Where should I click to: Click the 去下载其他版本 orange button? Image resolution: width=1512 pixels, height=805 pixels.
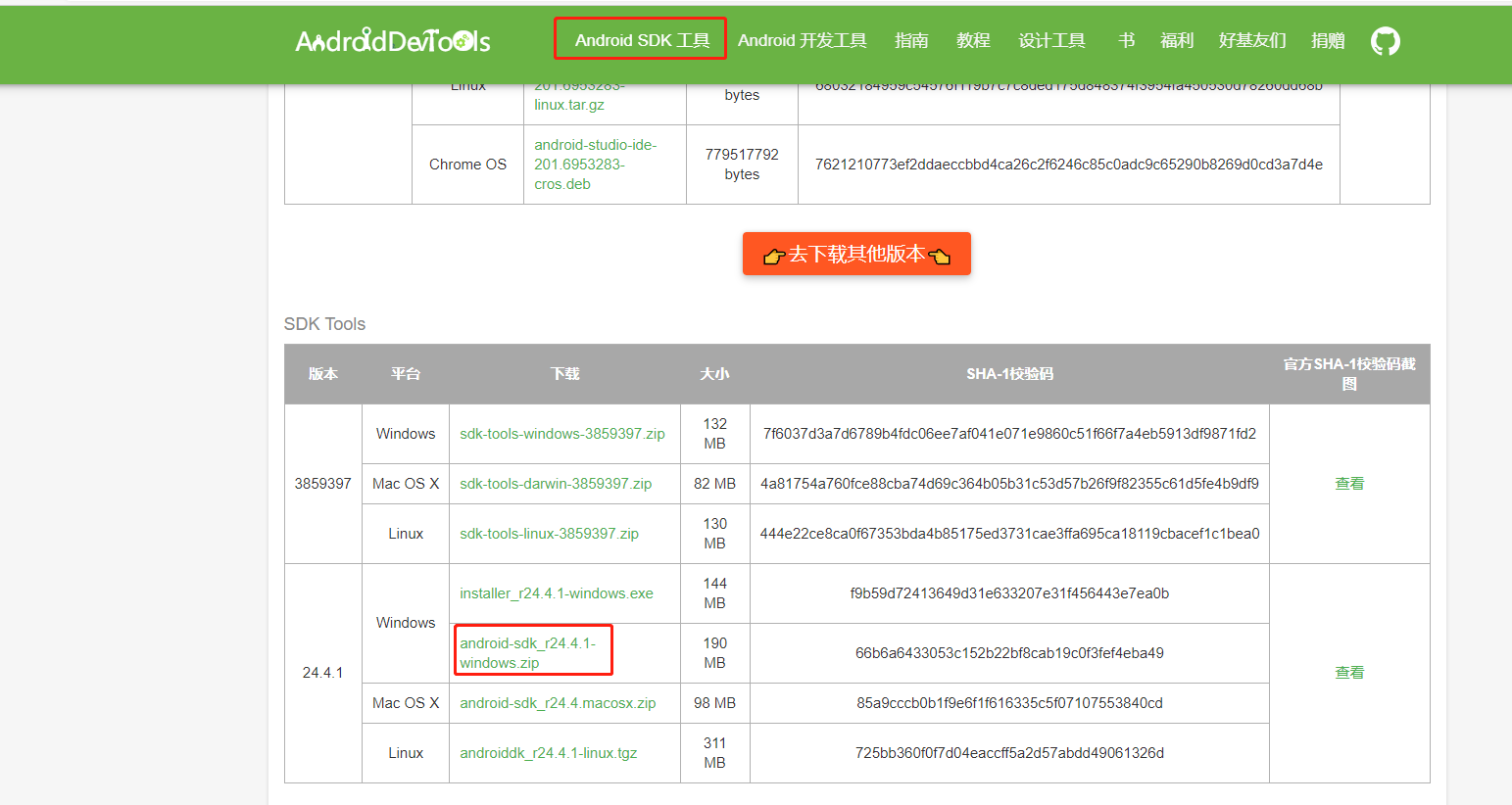pos(855,253)
